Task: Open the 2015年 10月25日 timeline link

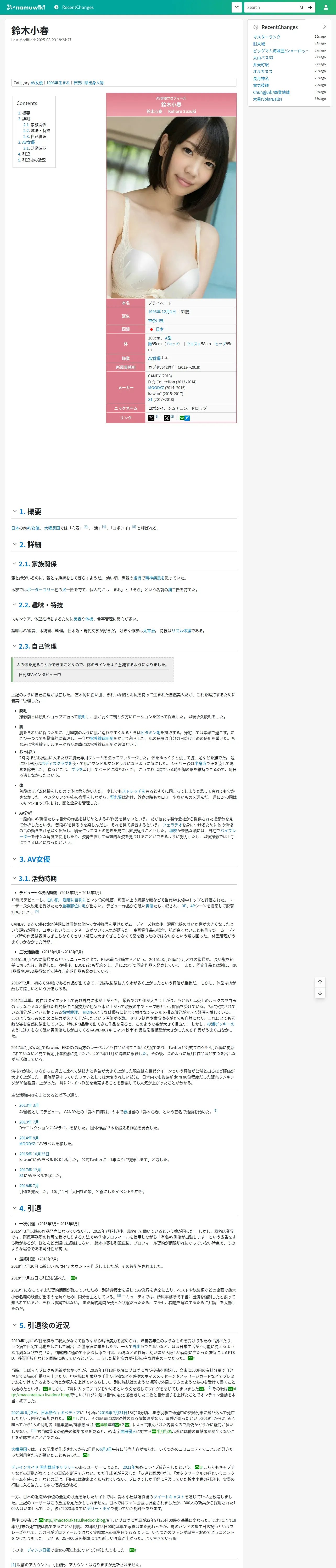Action: point(34,1154)
